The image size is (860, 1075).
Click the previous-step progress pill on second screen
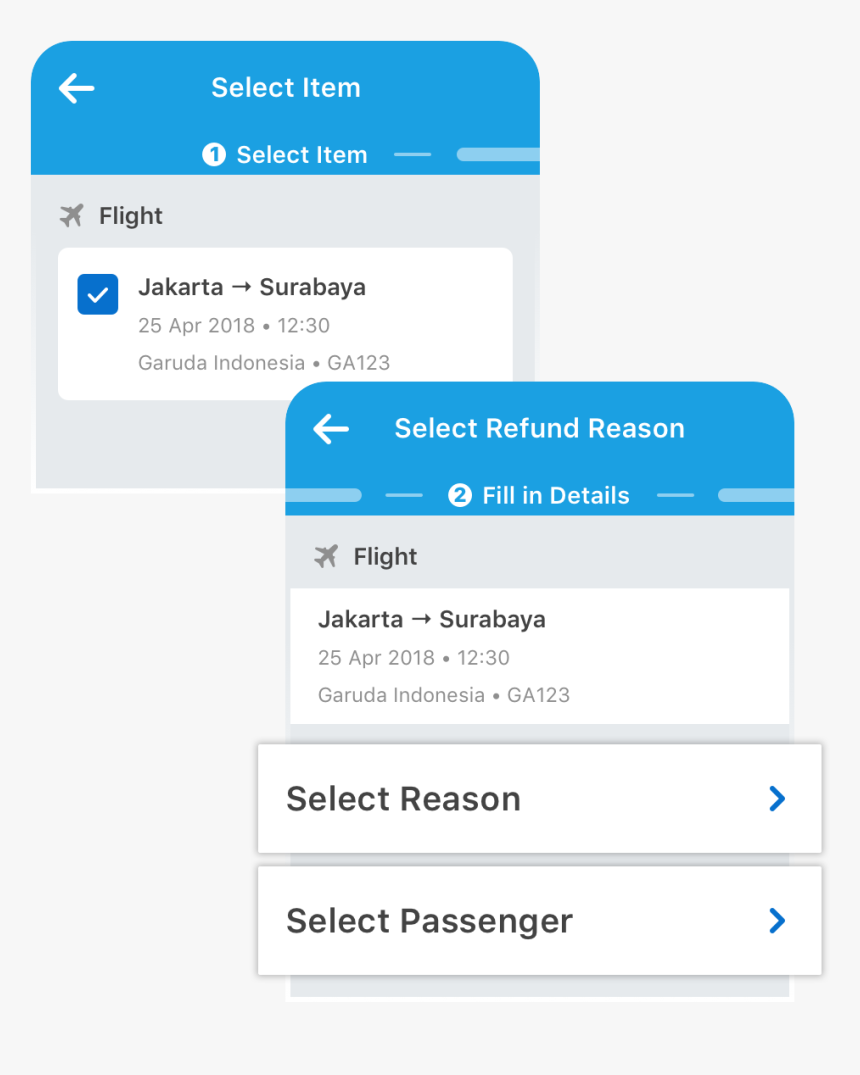[x=324, y=495]
